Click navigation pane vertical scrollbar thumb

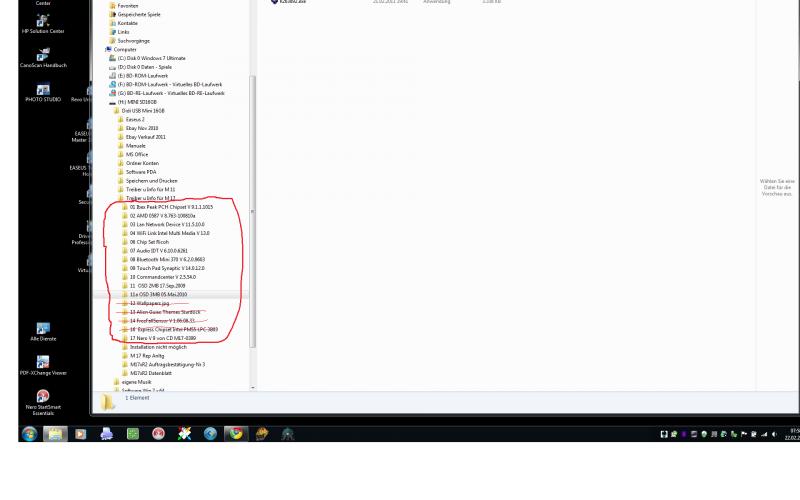point(253,212)
